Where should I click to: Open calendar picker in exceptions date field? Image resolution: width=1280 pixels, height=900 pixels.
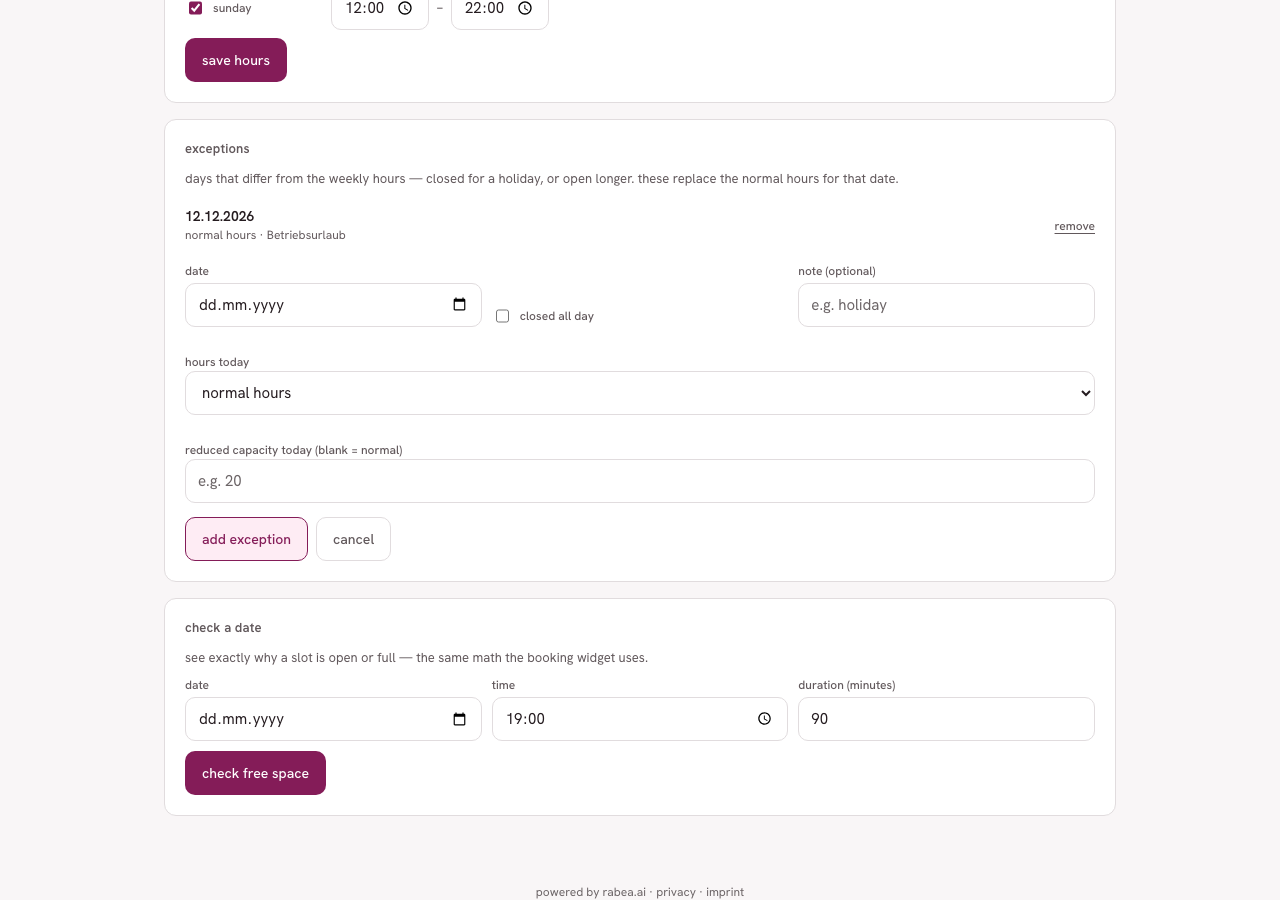[460, 305]
